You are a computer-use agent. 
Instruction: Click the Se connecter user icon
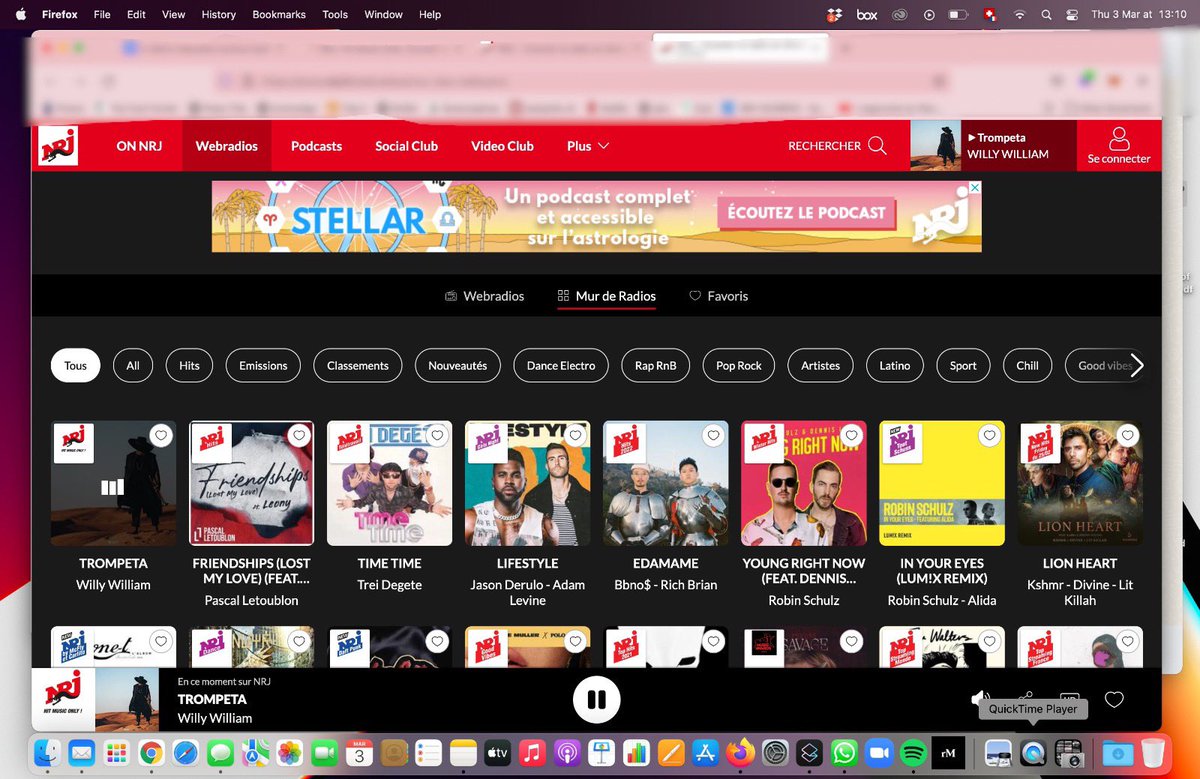tap(1119, 138)
